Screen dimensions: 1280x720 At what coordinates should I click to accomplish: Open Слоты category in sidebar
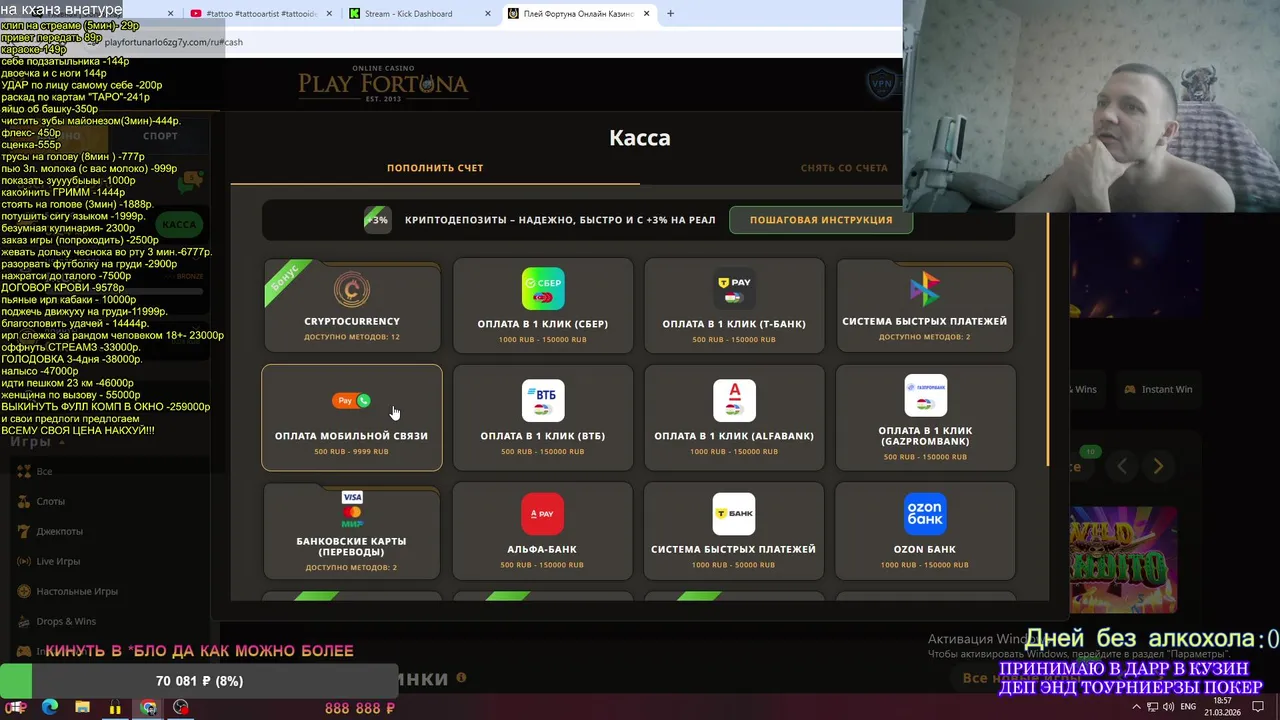click(50, 501)
